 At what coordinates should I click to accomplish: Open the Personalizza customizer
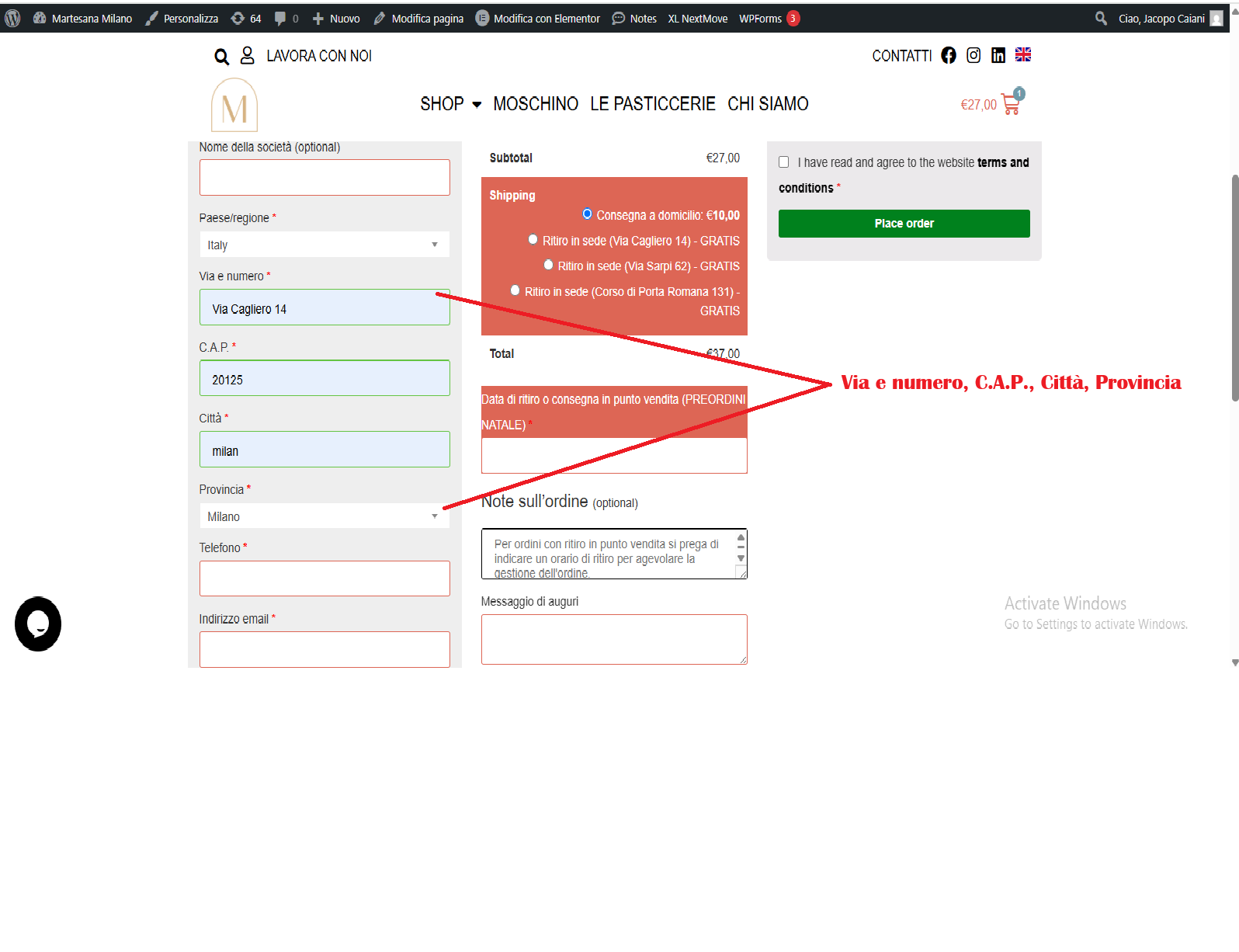click(x=182, y=19)
